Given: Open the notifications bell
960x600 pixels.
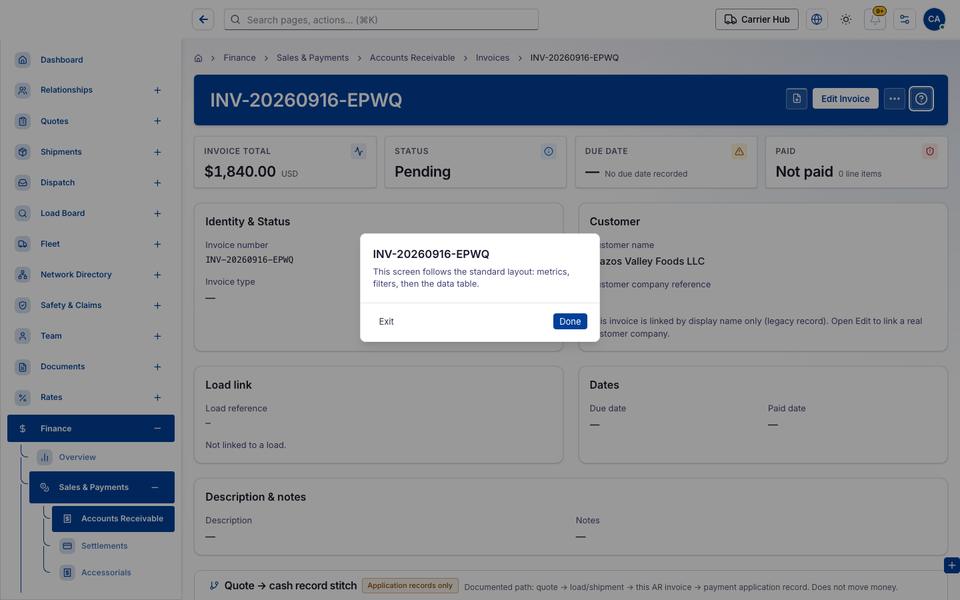Looking at the screenshot, I should (x=875, y=20).
